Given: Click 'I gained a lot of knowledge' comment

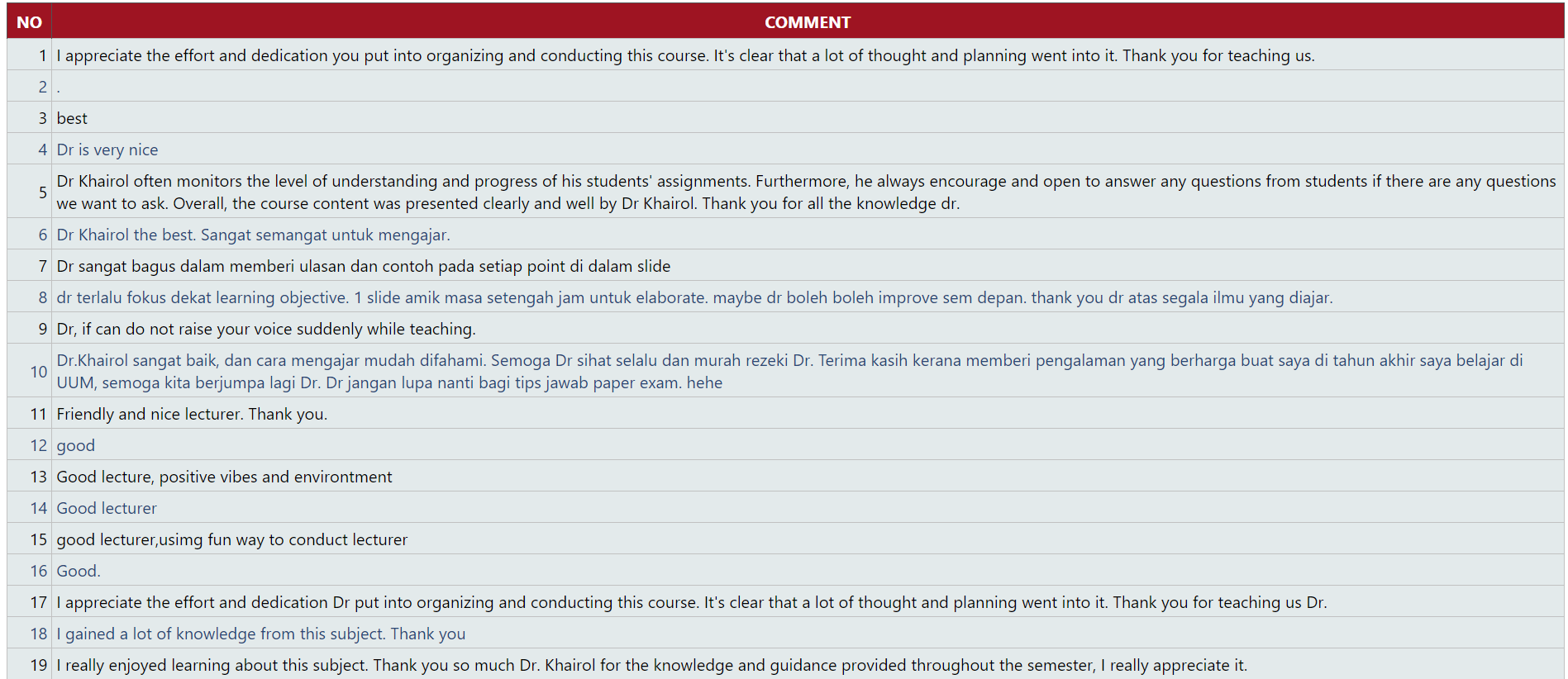Looking at the screenshot, I should [x=260, y=634].
